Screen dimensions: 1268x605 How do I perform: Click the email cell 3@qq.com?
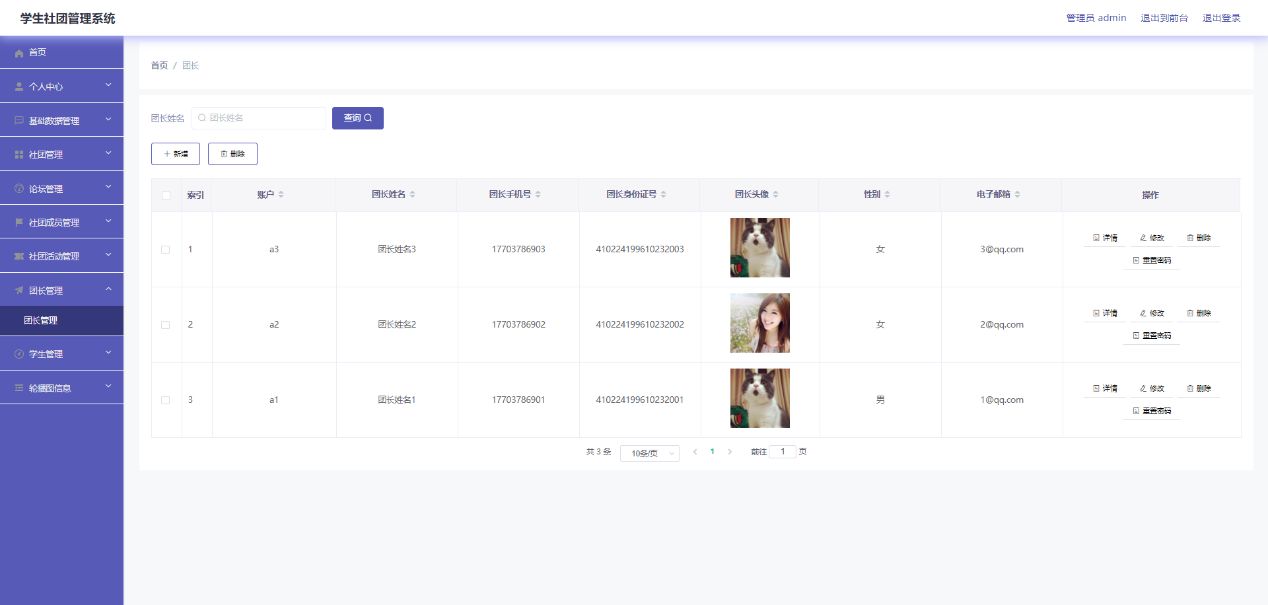click(1001, 249)
